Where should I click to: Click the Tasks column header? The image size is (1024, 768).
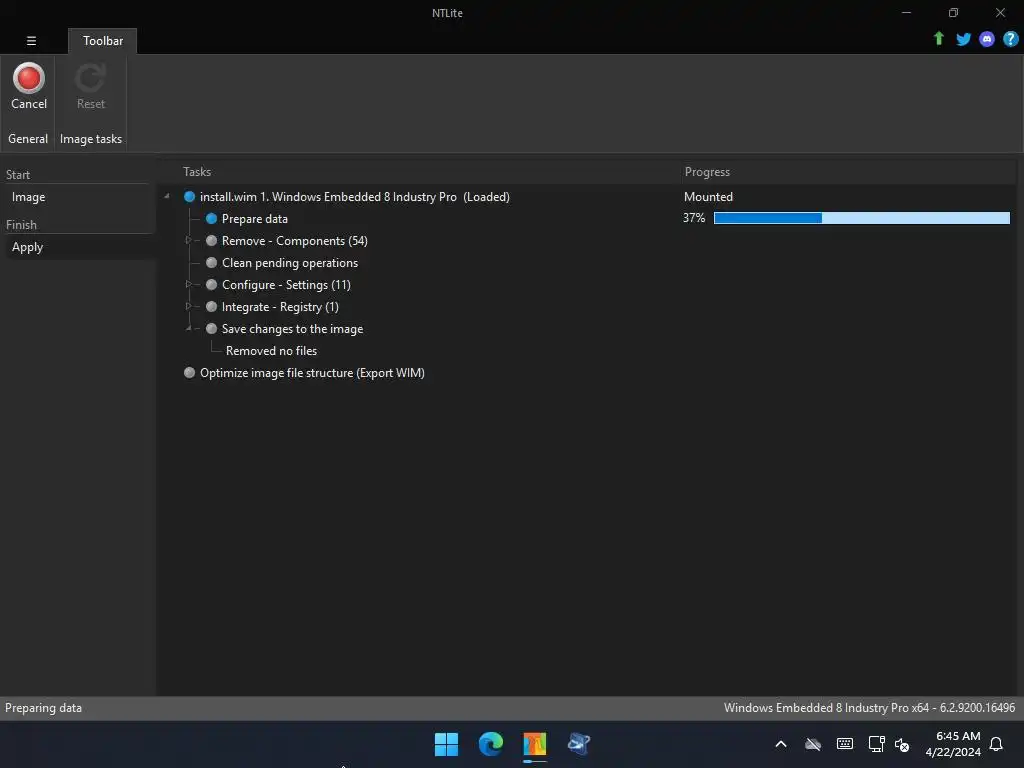point(197,172)
